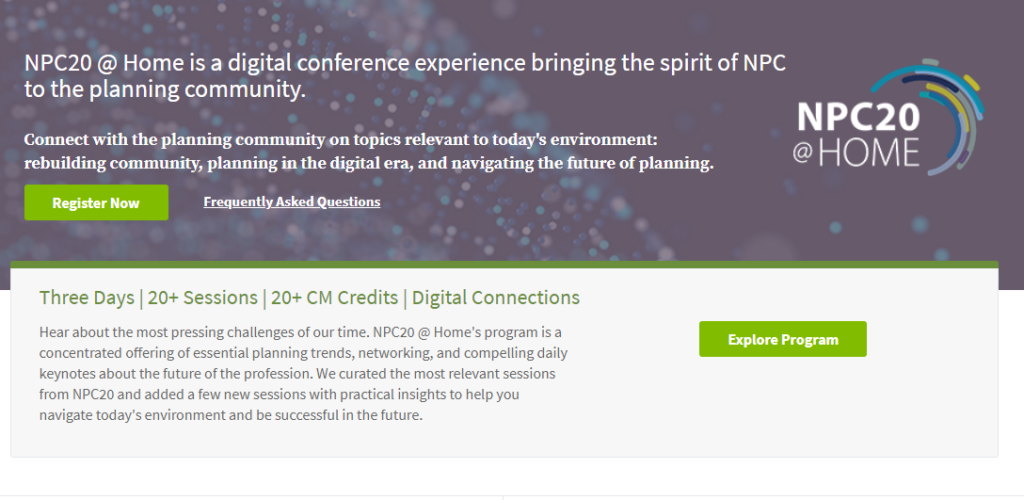Viewport: 1024px width, 500px height.
Task: Click 'Three Days' in the green heading
Action: pos(85,298)
